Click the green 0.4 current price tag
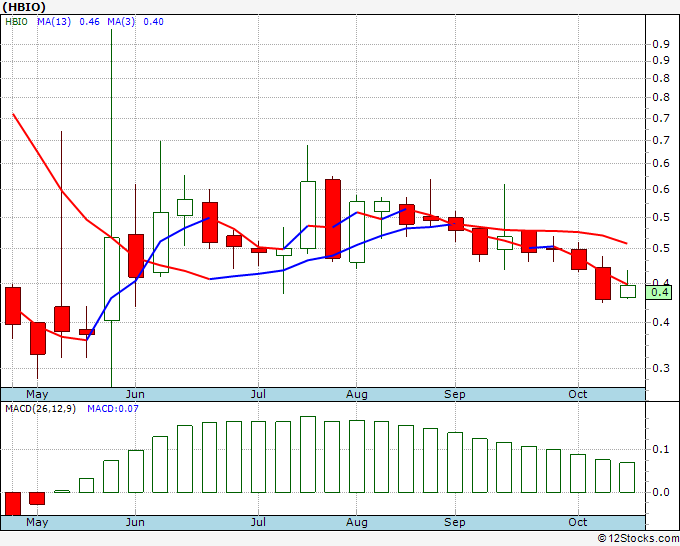 click(x=659, y=292)
